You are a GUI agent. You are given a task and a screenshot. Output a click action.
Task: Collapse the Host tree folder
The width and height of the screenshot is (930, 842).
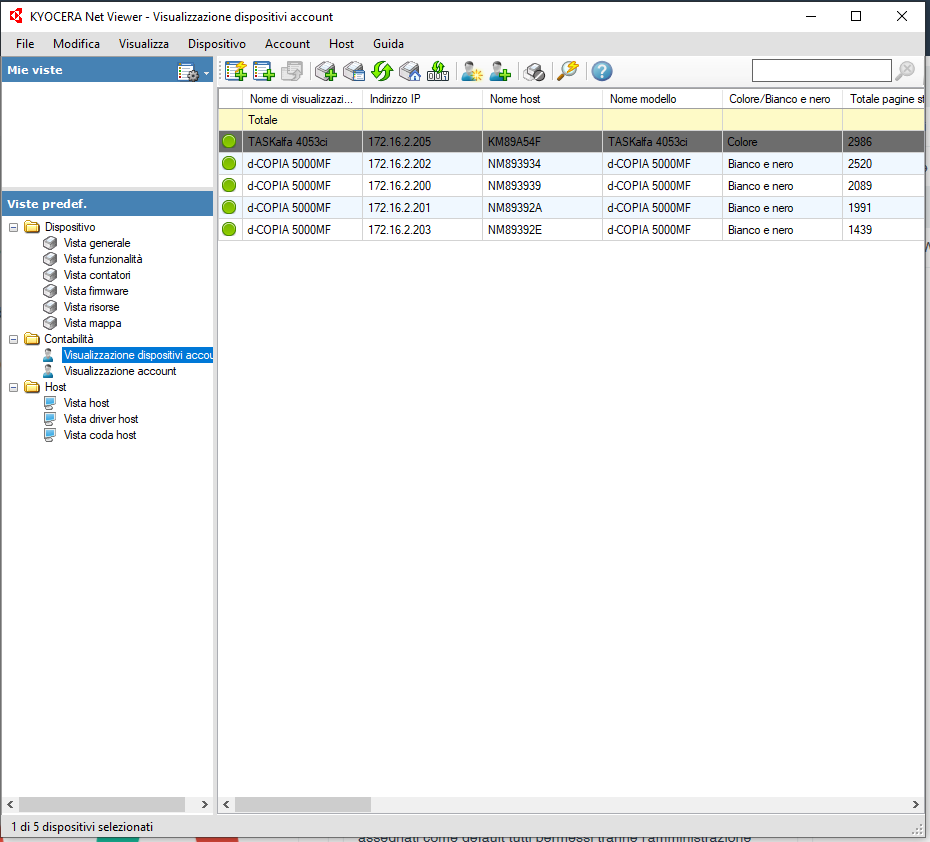point(14,387)
